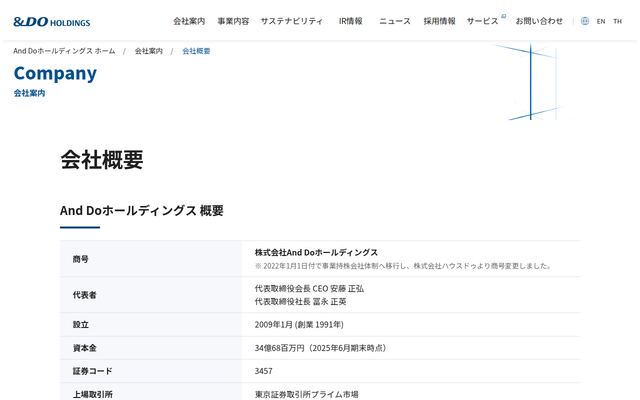Switch language to EN

pos(600,21)
